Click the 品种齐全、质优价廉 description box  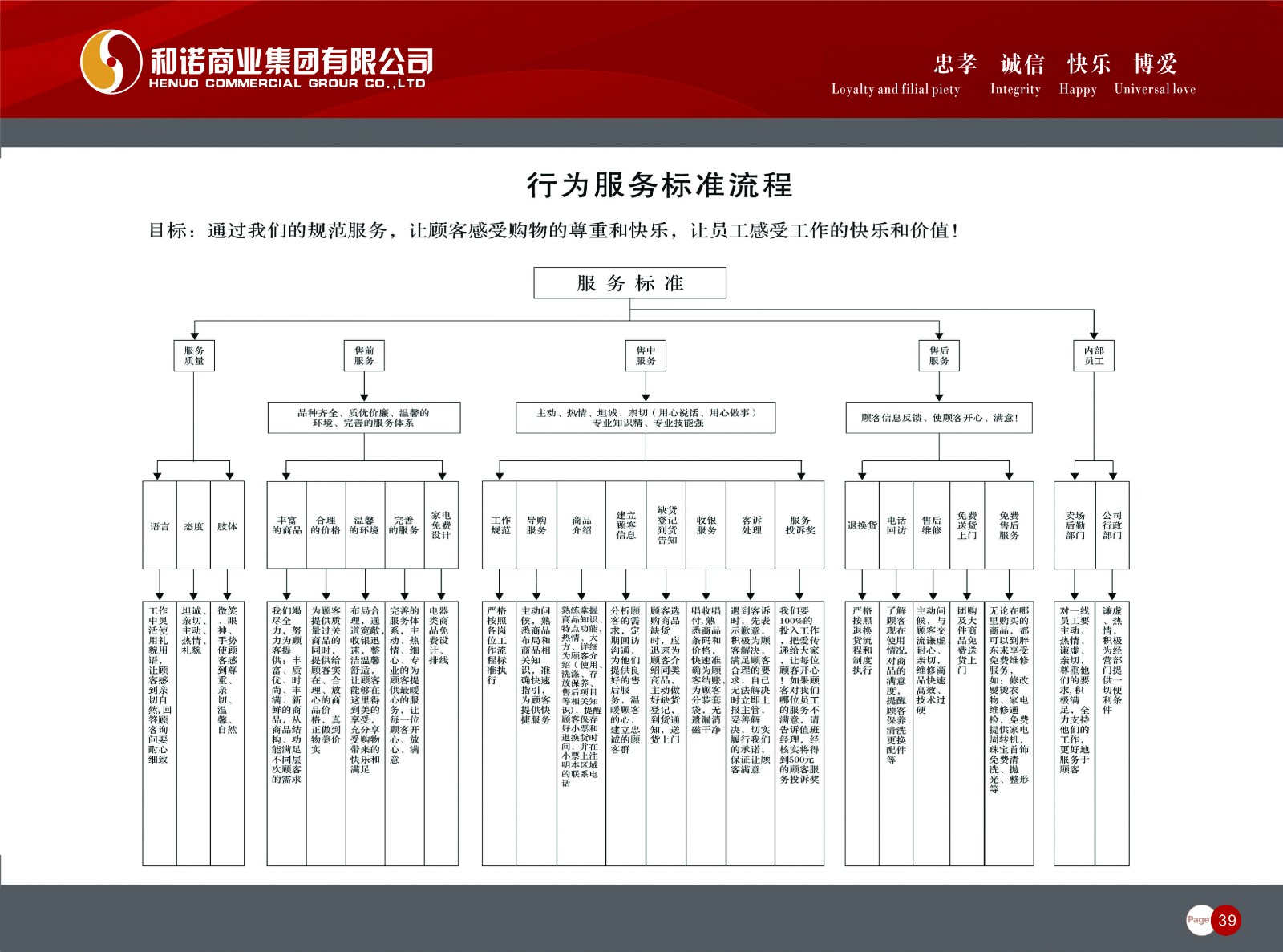click(x=364, y=418)
